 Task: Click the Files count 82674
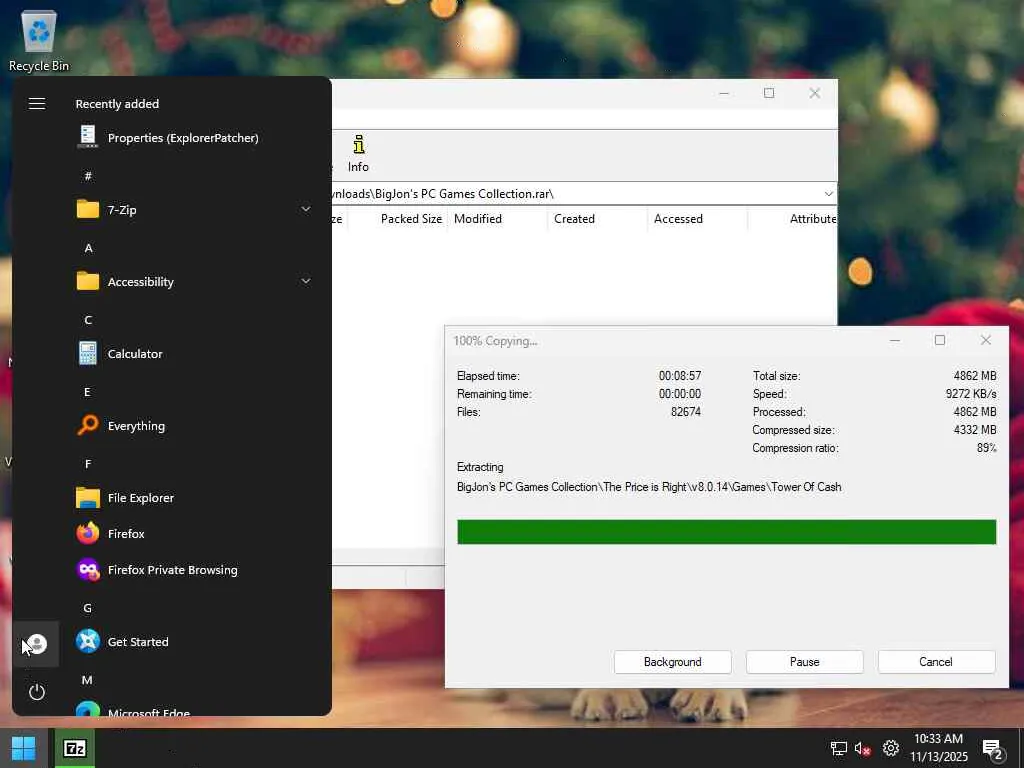(x=686, y=411)
